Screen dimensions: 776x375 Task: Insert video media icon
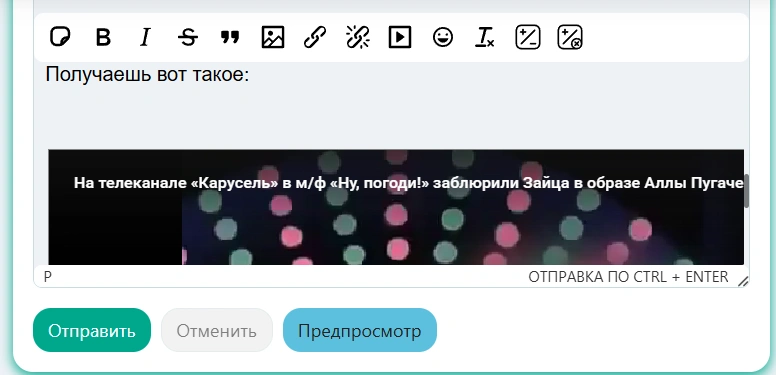(x=400, y=37)
